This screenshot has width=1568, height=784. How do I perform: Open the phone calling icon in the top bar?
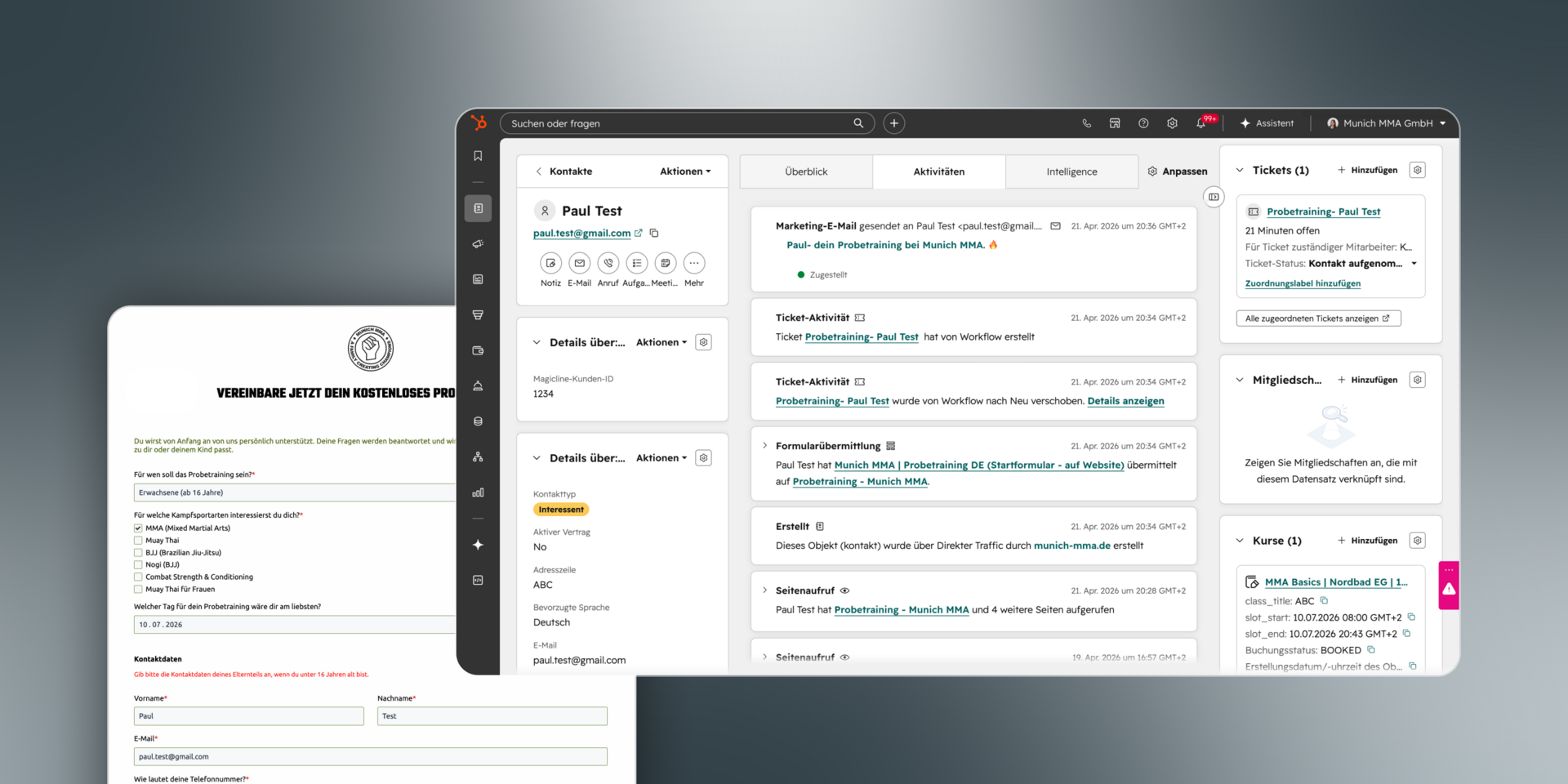(1086, 123)
